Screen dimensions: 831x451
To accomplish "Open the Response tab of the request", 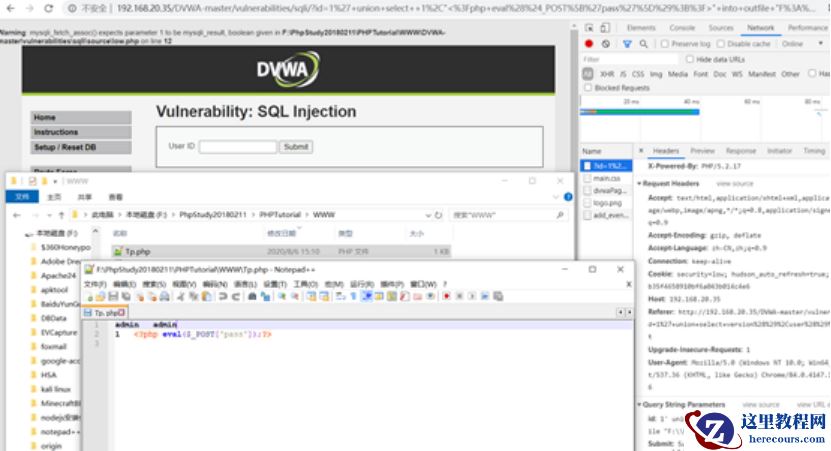I will click(741, 151).
